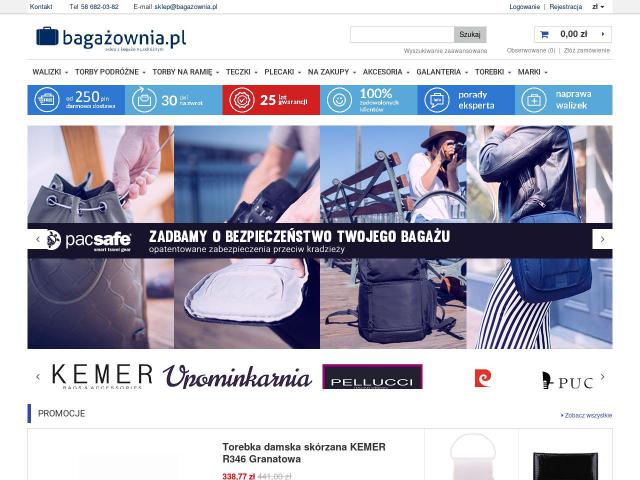Click the 100% satisfied customers smiley icon
Image resolution: width=640 pixels, height=480 pixels.
(339, 100)
